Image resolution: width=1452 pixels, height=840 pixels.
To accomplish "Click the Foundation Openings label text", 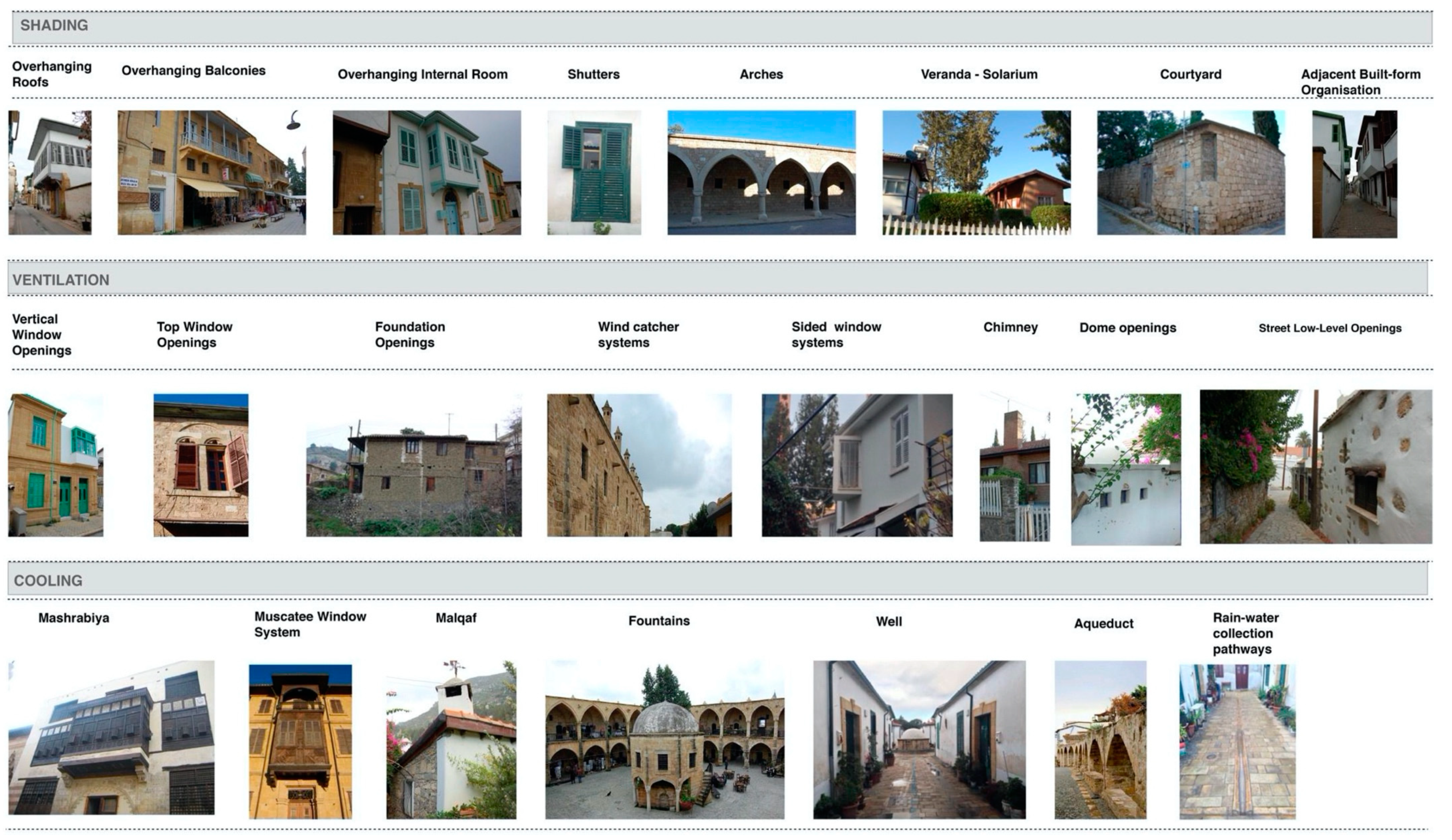I will [x=410, y=334].
